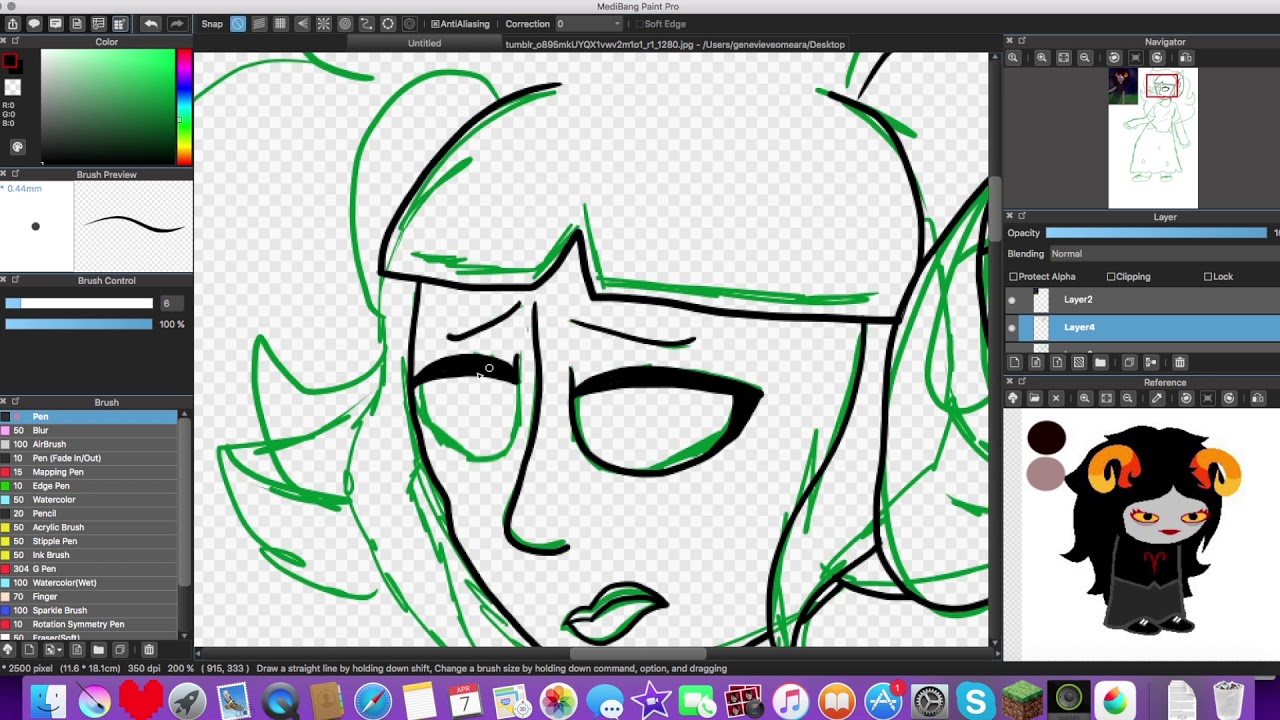
Task: Delete the selected layer with the trash icon
Action: coord(1179,362)
